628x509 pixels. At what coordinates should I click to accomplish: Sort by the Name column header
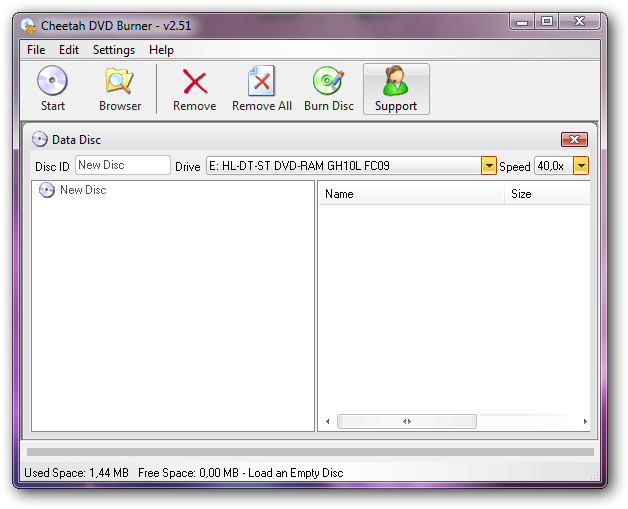(x=411, y=194)
